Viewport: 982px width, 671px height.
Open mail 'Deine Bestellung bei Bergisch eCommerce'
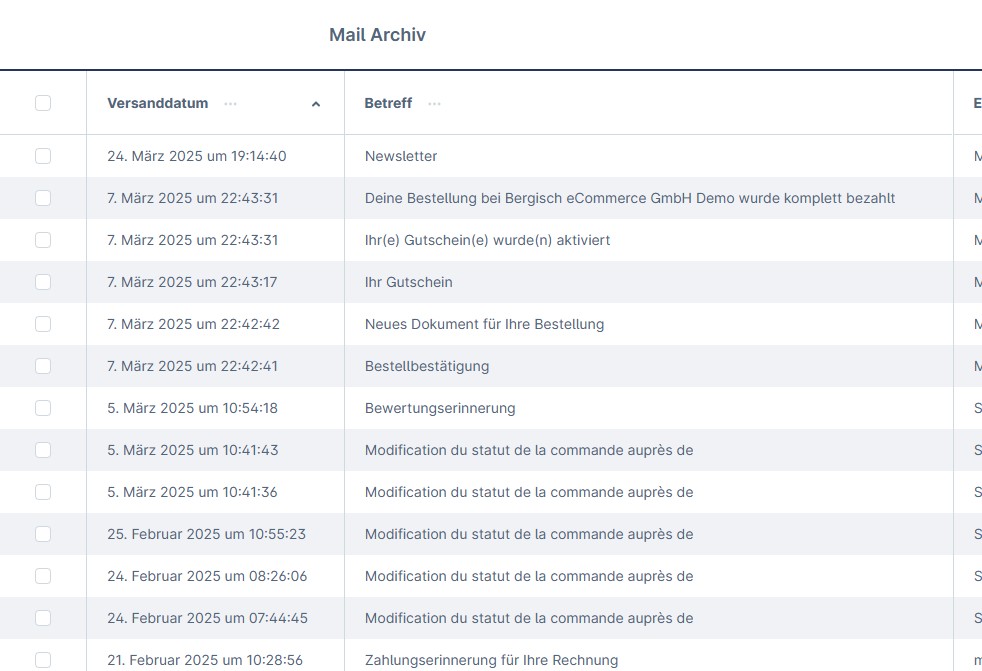(x=629, y=198)
